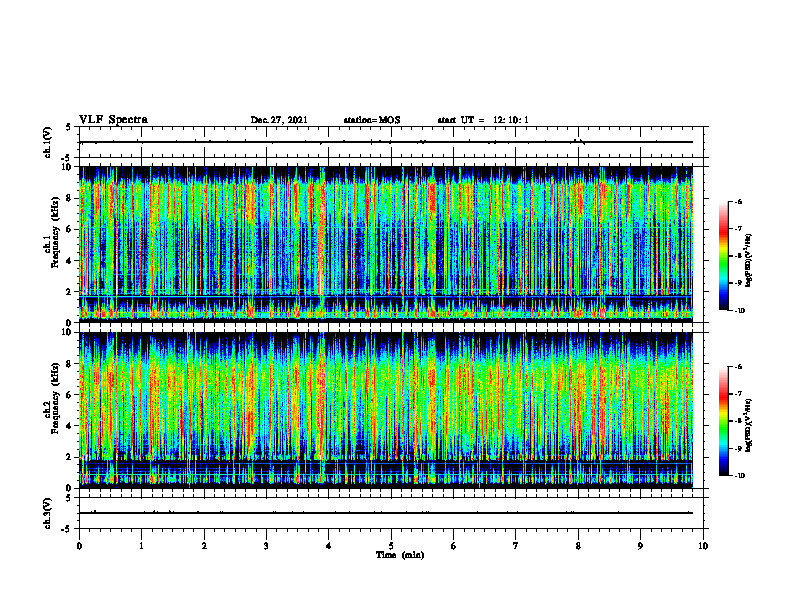
Task: Click the "-10" label on ch.2 colorbar
Action: point(740,476)
